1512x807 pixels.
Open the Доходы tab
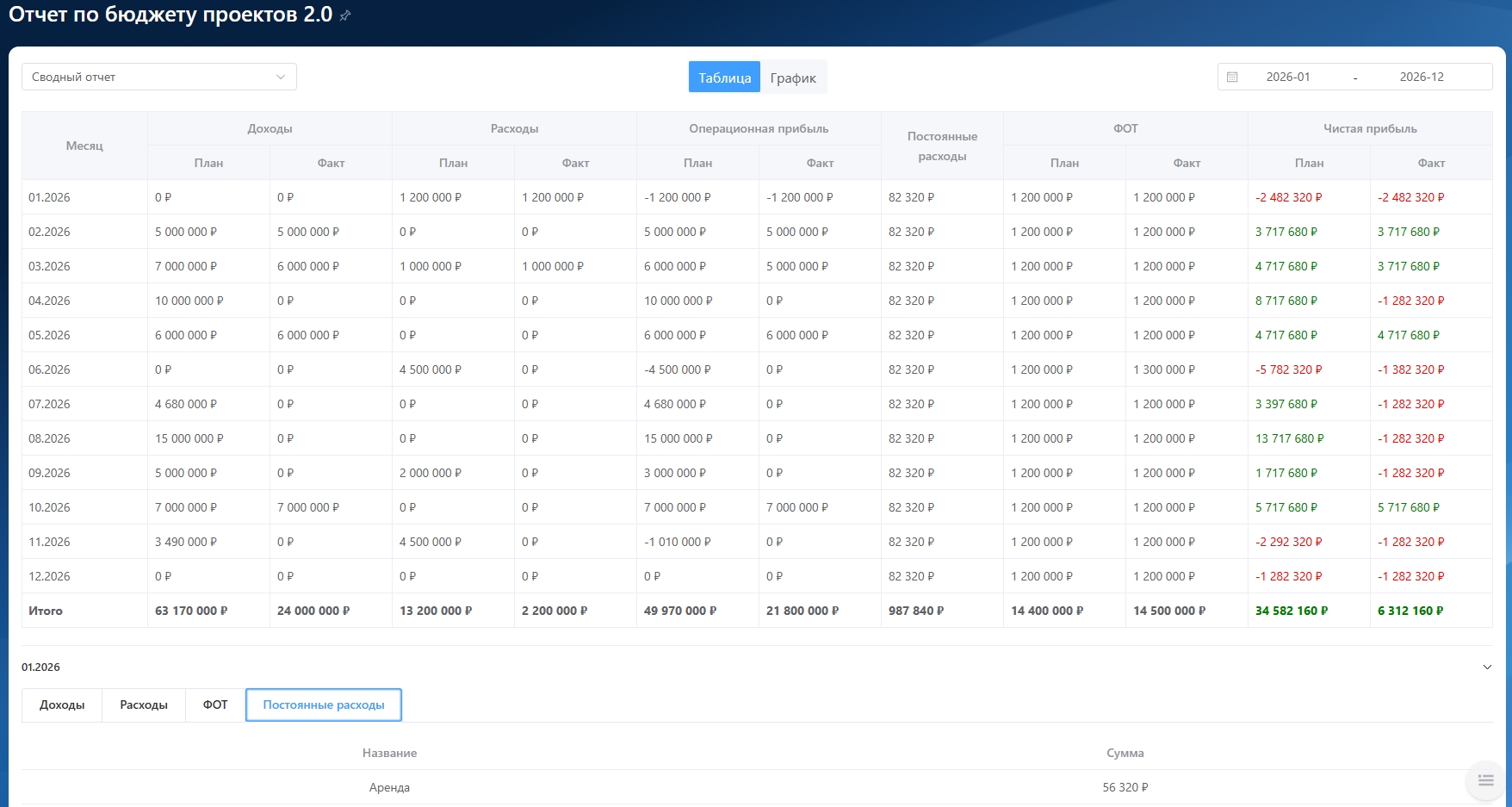[62, 705]
